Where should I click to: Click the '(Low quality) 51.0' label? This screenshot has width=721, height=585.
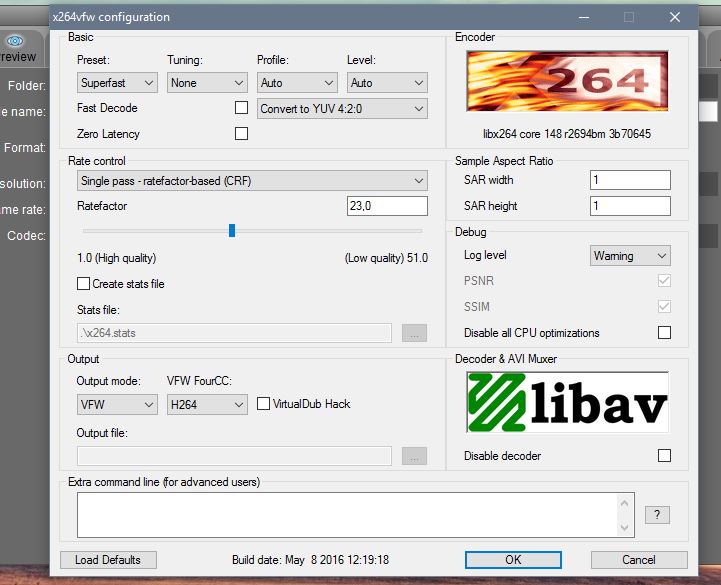pyautogui.click(x=386, y=258)
